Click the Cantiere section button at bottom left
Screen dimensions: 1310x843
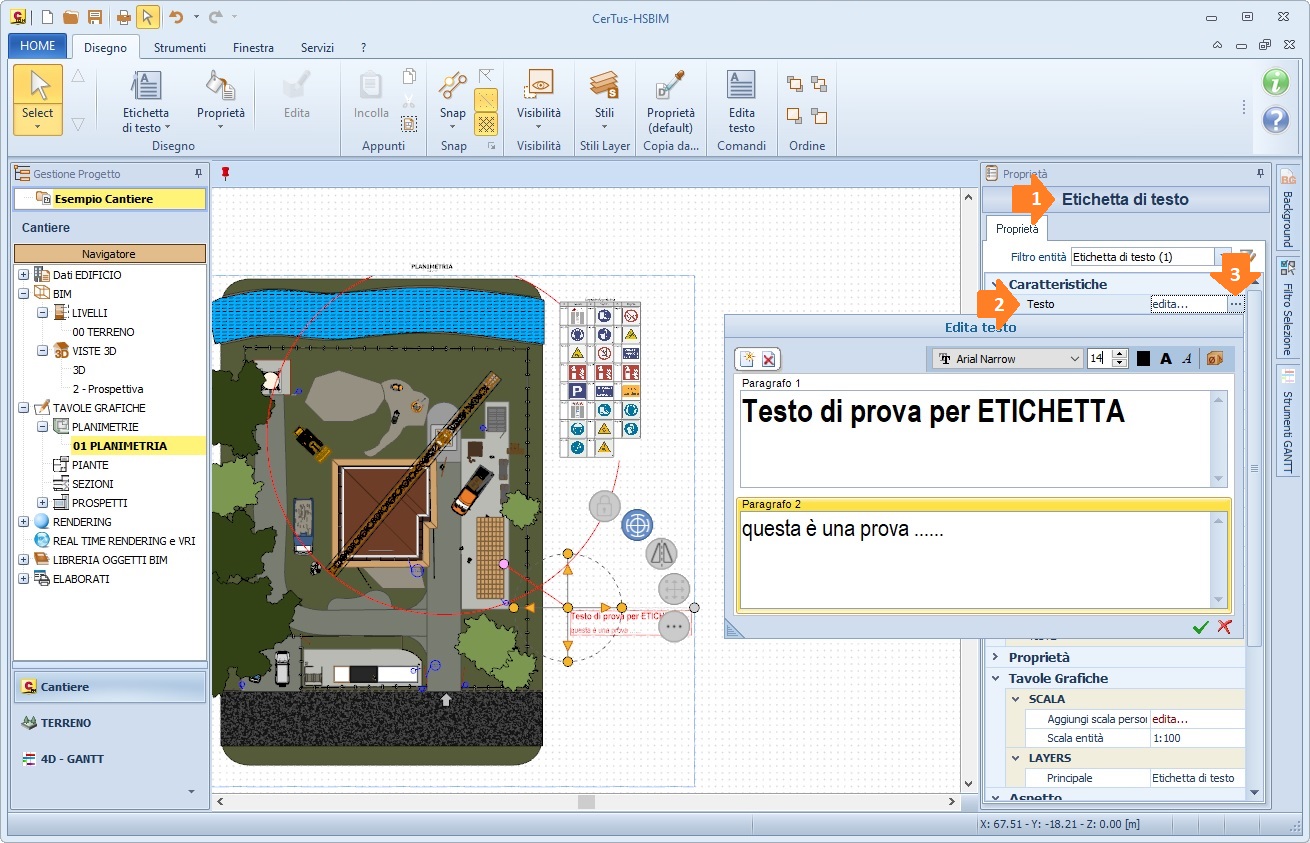point(109,687)
